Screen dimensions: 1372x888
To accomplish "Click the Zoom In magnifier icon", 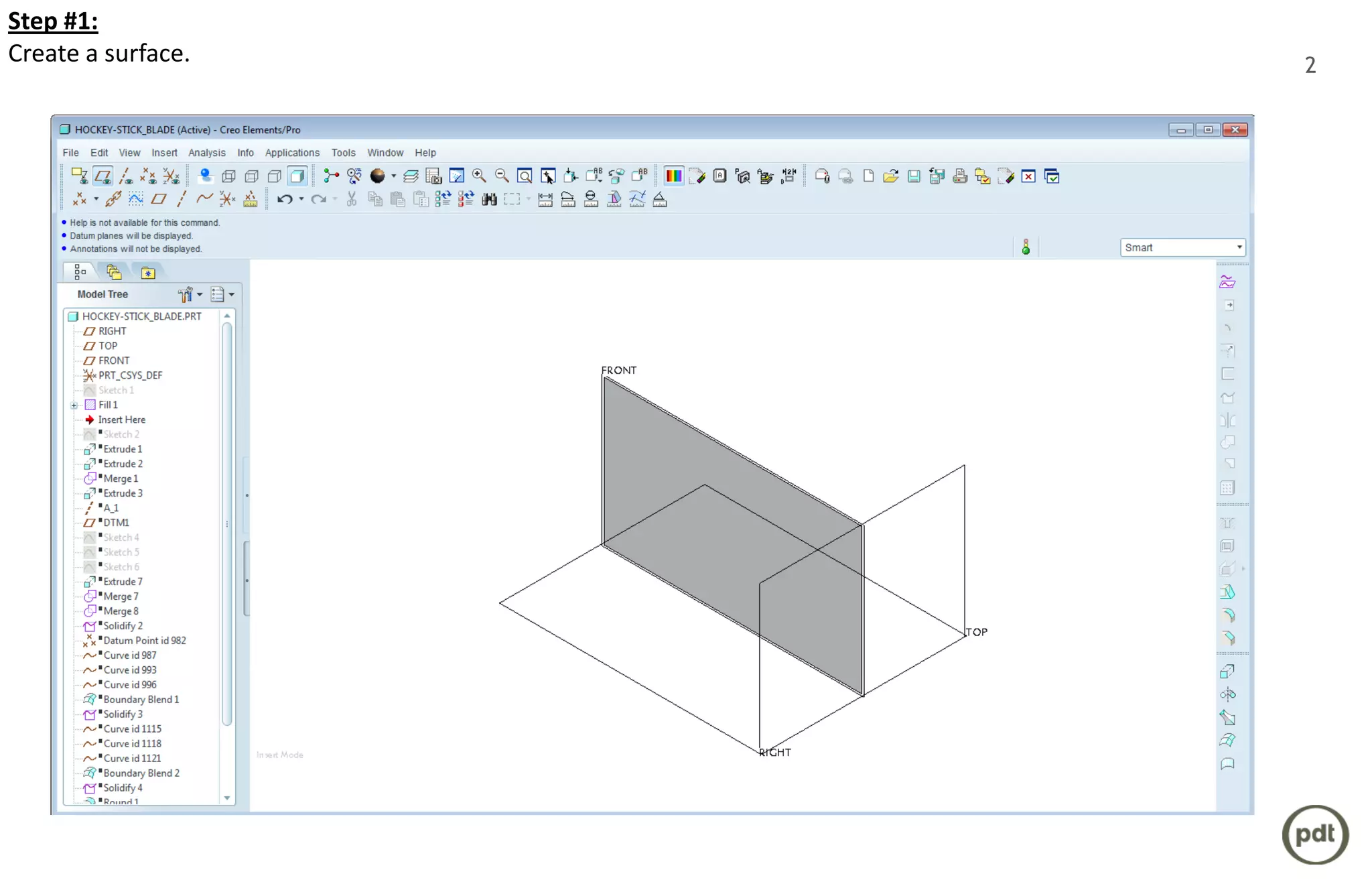I will (479, 176).
